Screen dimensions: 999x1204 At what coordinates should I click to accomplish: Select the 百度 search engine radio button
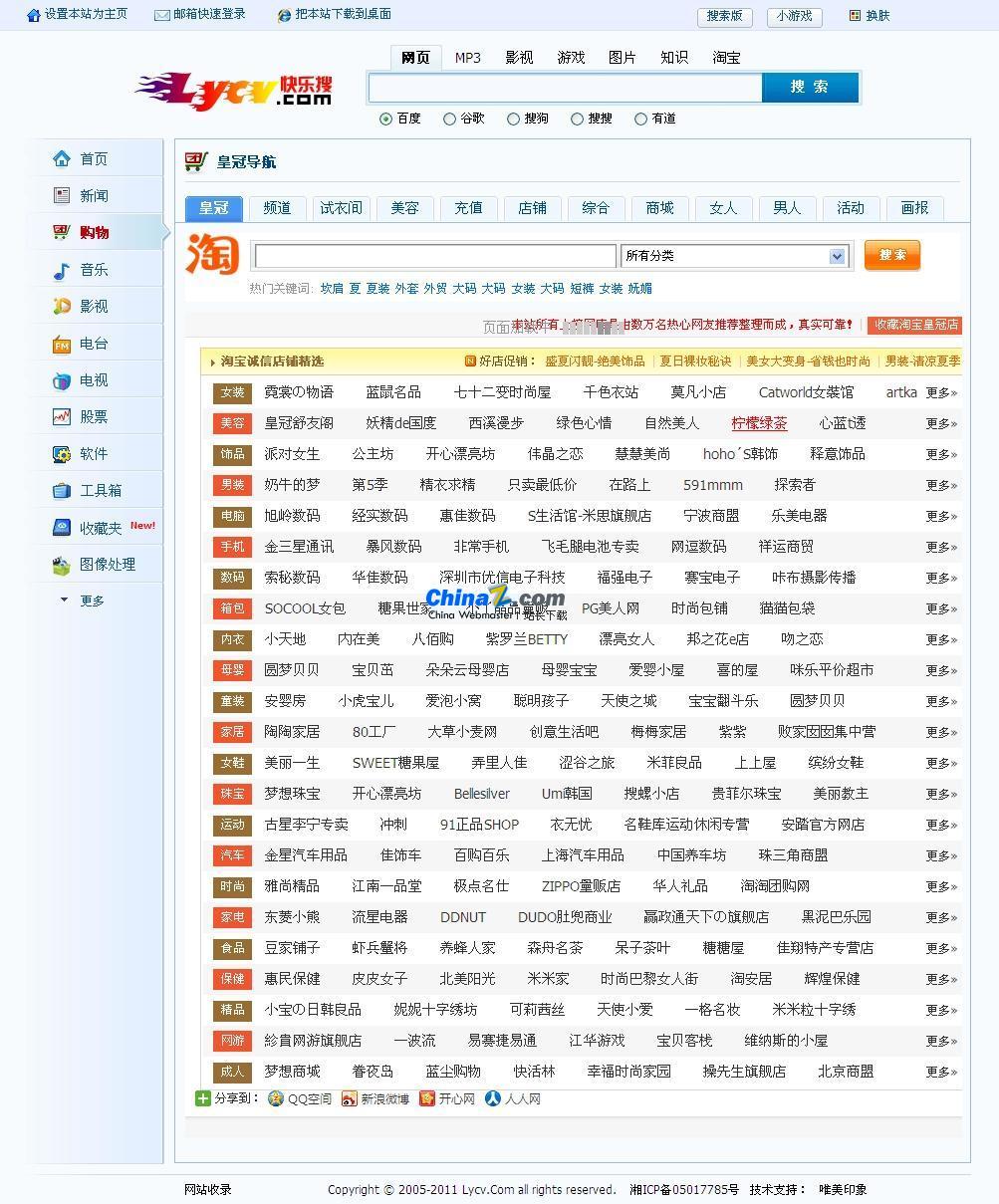[385, 119]
